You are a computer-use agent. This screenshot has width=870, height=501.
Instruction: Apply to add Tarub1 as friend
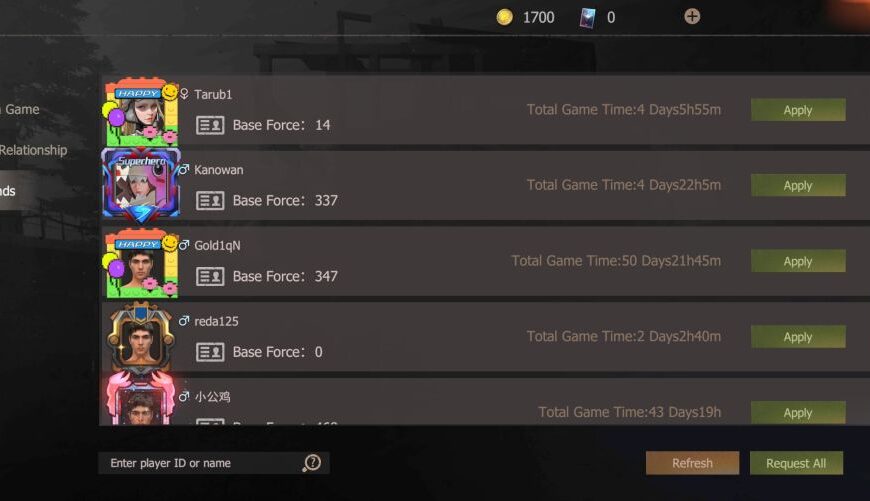(798, 110)
